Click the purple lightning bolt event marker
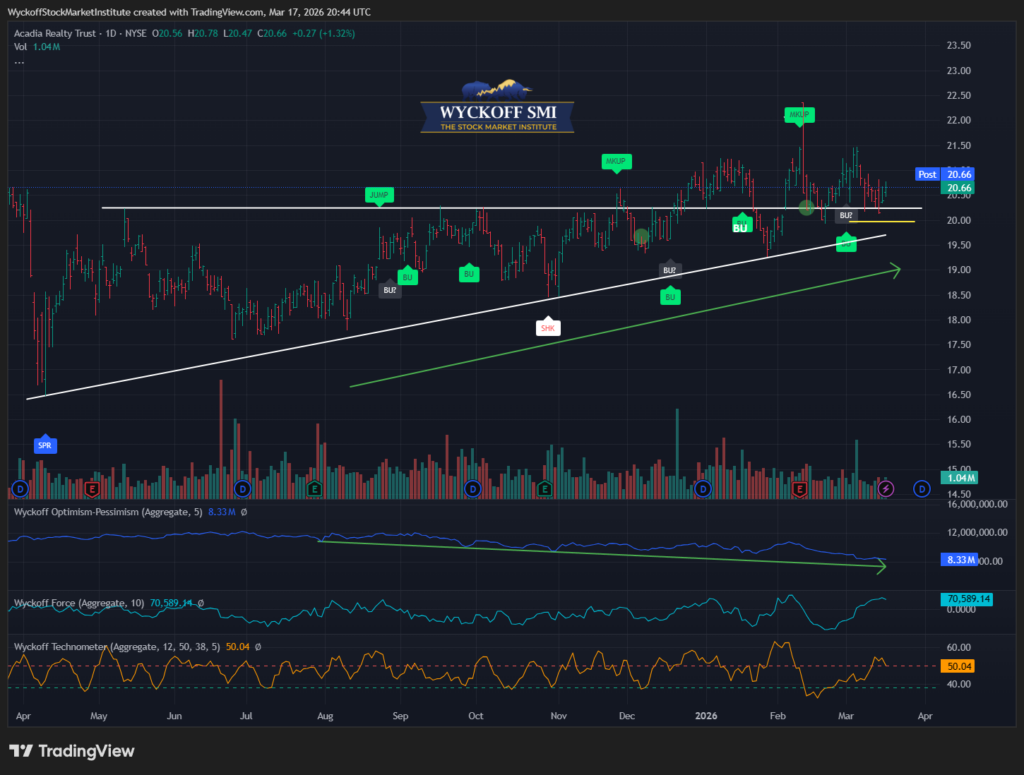Screen dimensions: 1024x775 887,489
